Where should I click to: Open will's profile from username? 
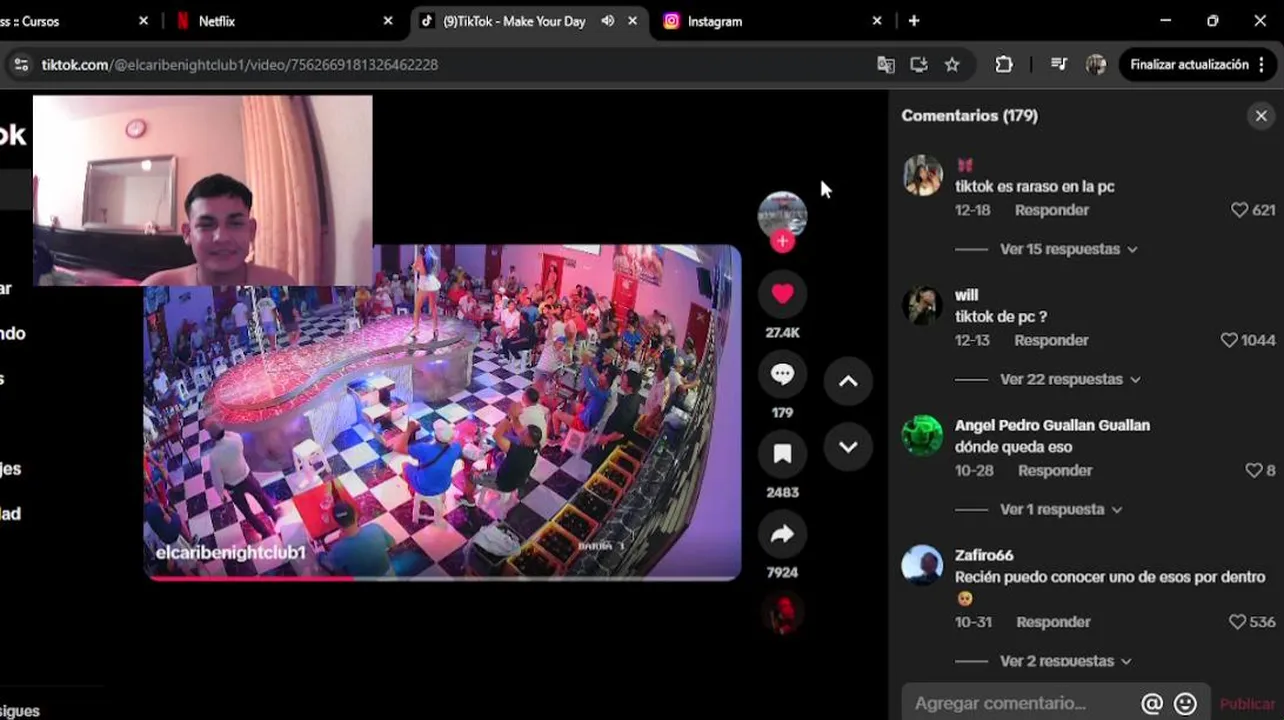pyautogui.click(x=966, y=295)
